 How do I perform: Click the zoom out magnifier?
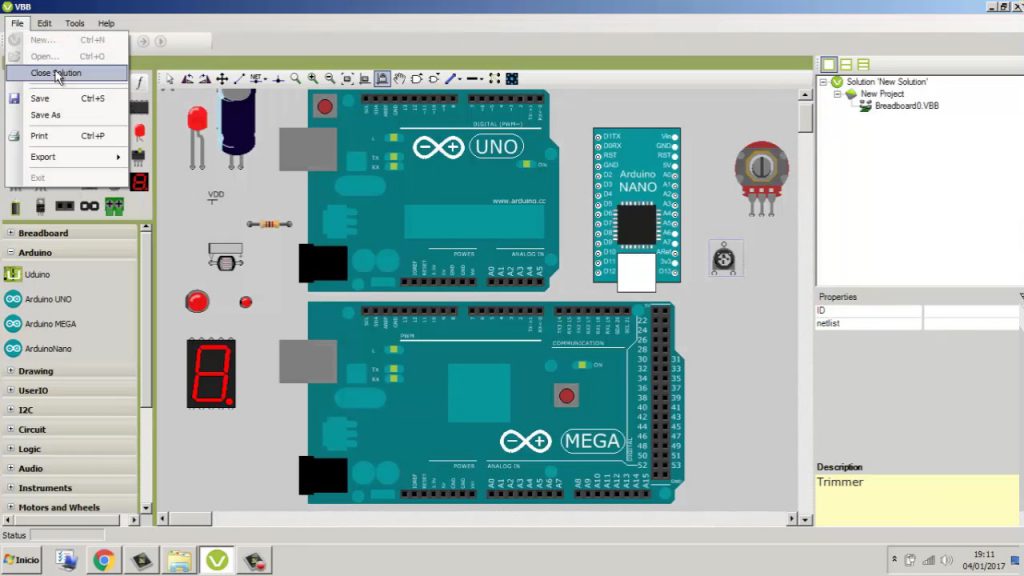tap(330, 79)
